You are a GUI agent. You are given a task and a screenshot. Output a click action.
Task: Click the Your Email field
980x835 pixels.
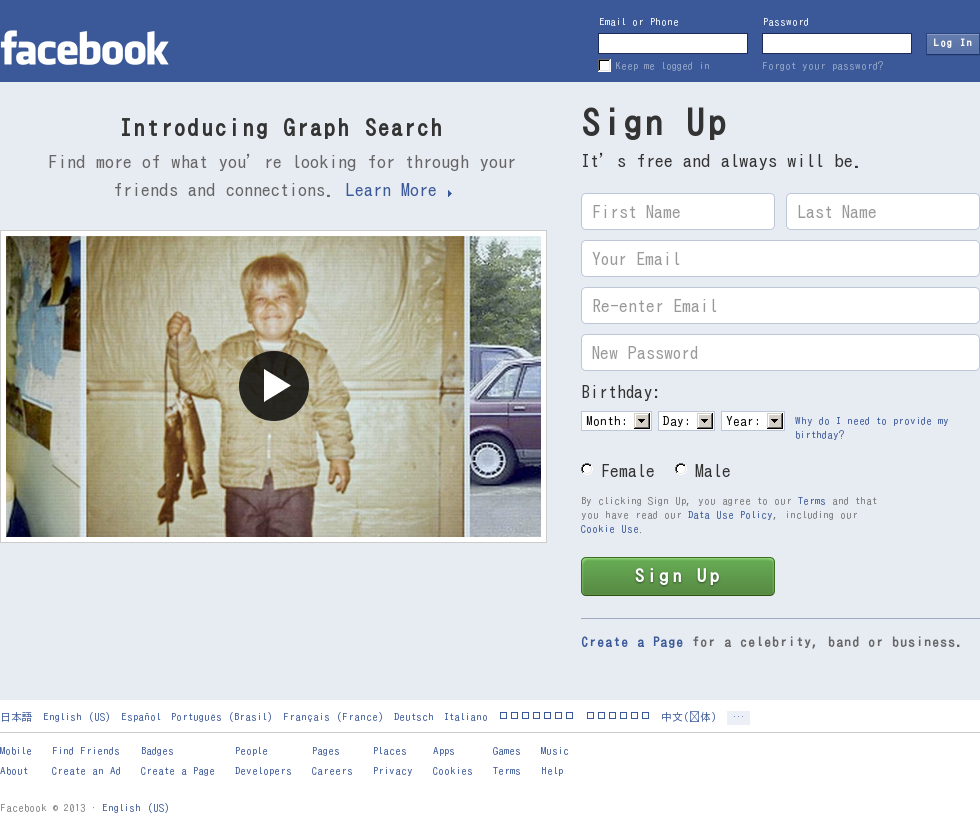point(780,259)
